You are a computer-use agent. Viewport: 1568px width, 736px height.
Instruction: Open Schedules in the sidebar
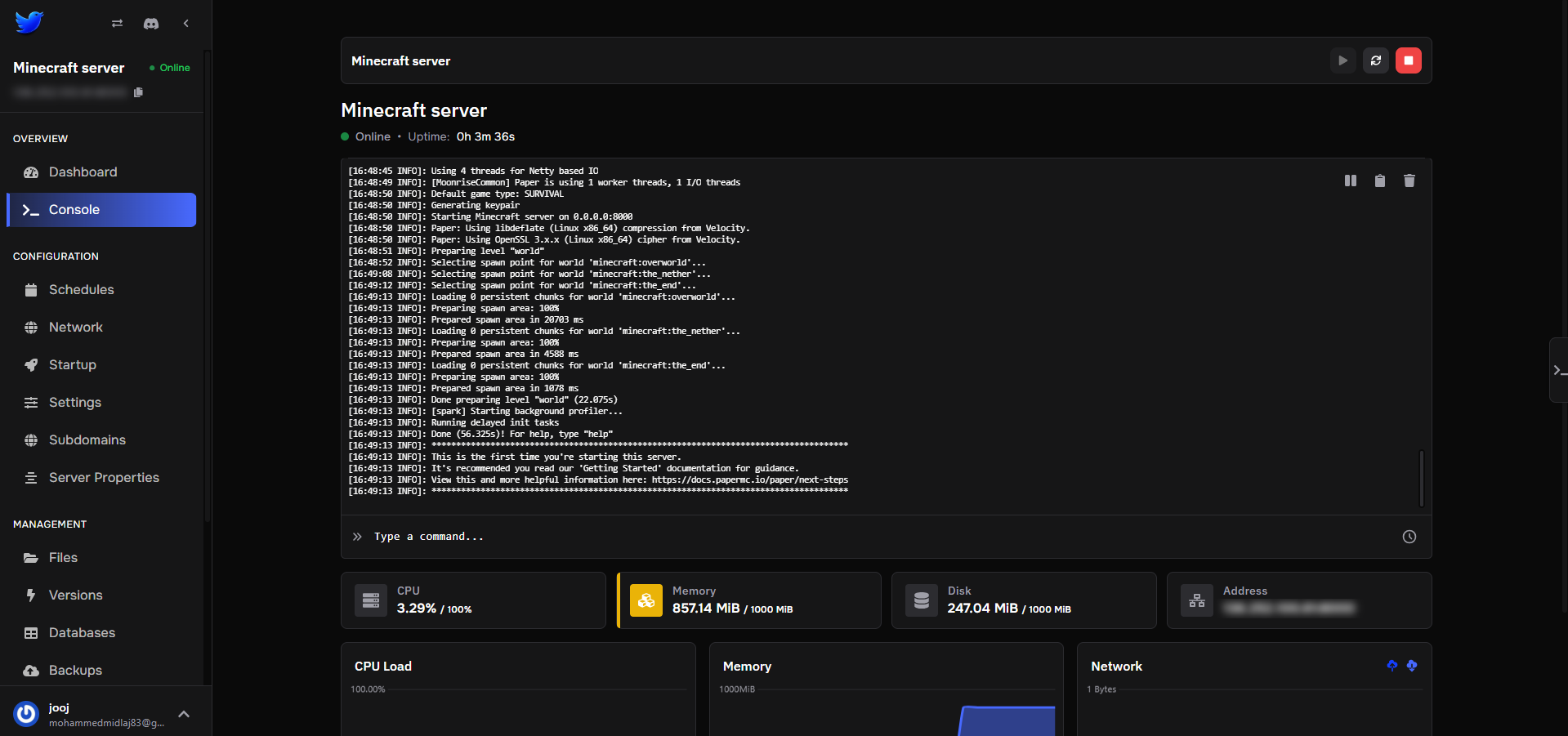[x=101, y=290]
